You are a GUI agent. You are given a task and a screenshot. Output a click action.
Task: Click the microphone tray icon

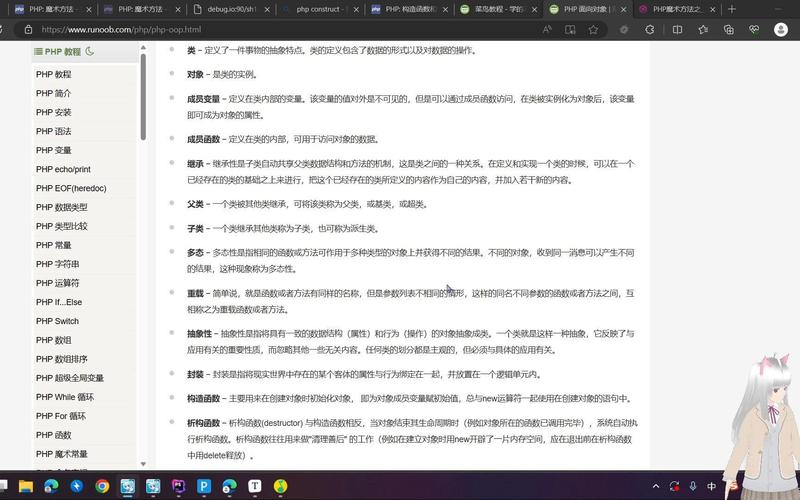click(693, 486)
